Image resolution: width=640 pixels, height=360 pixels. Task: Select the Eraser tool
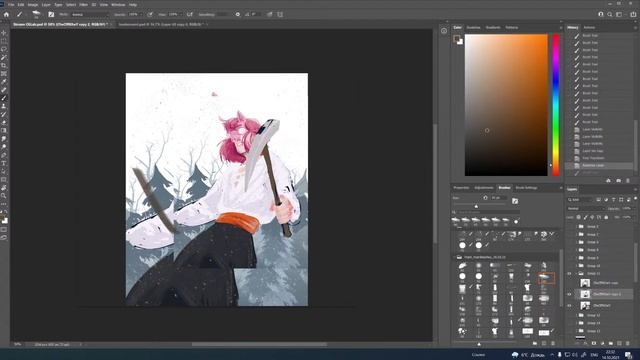(x=4, y=122)
